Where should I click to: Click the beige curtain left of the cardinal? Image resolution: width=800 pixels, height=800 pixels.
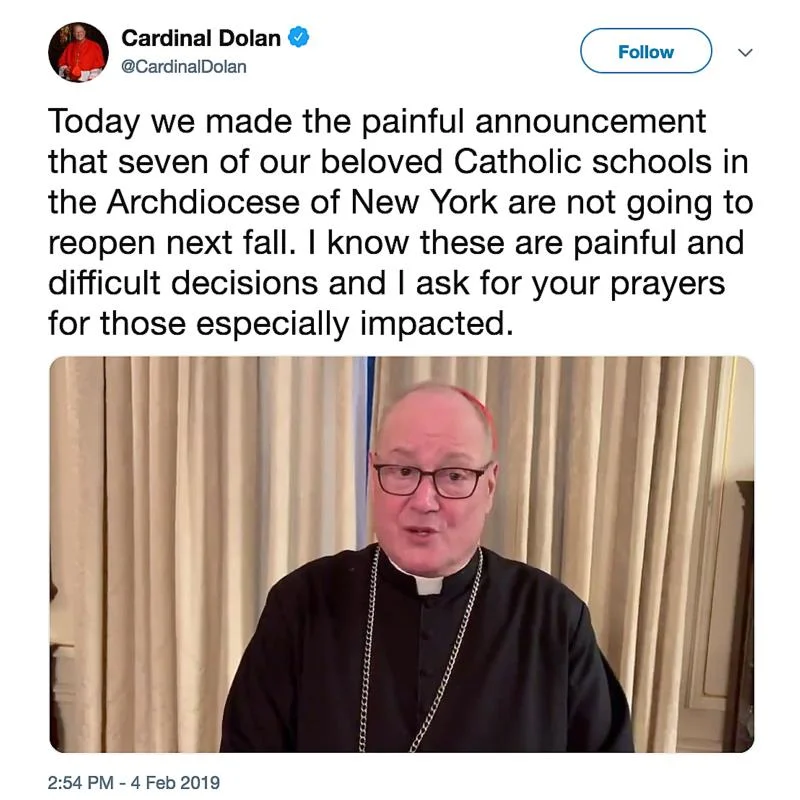(x=204, y=510)
